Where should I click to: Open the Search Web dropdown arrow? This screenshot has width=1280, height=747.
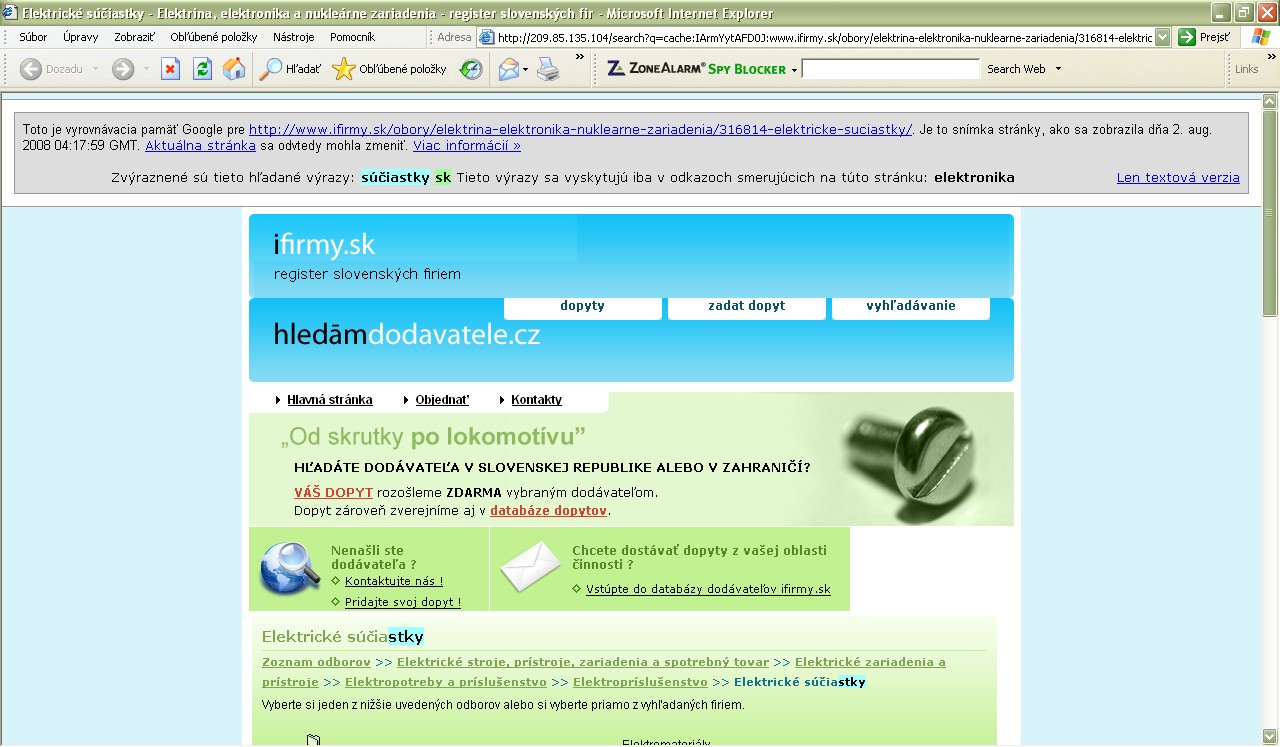[x=1058, y=69]
